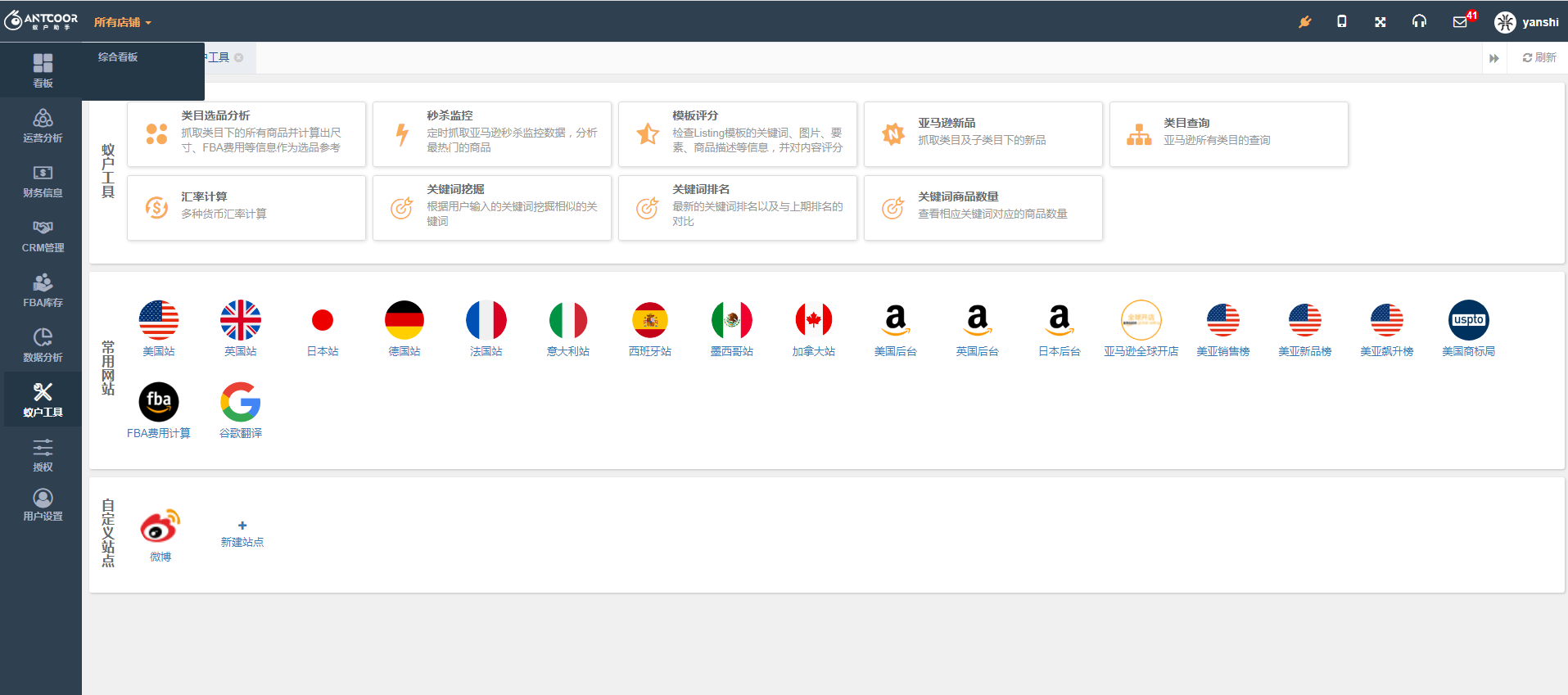Open the 类目查询 tool card
Viewport: 1568px width, 695px height.
(1229, 134)
